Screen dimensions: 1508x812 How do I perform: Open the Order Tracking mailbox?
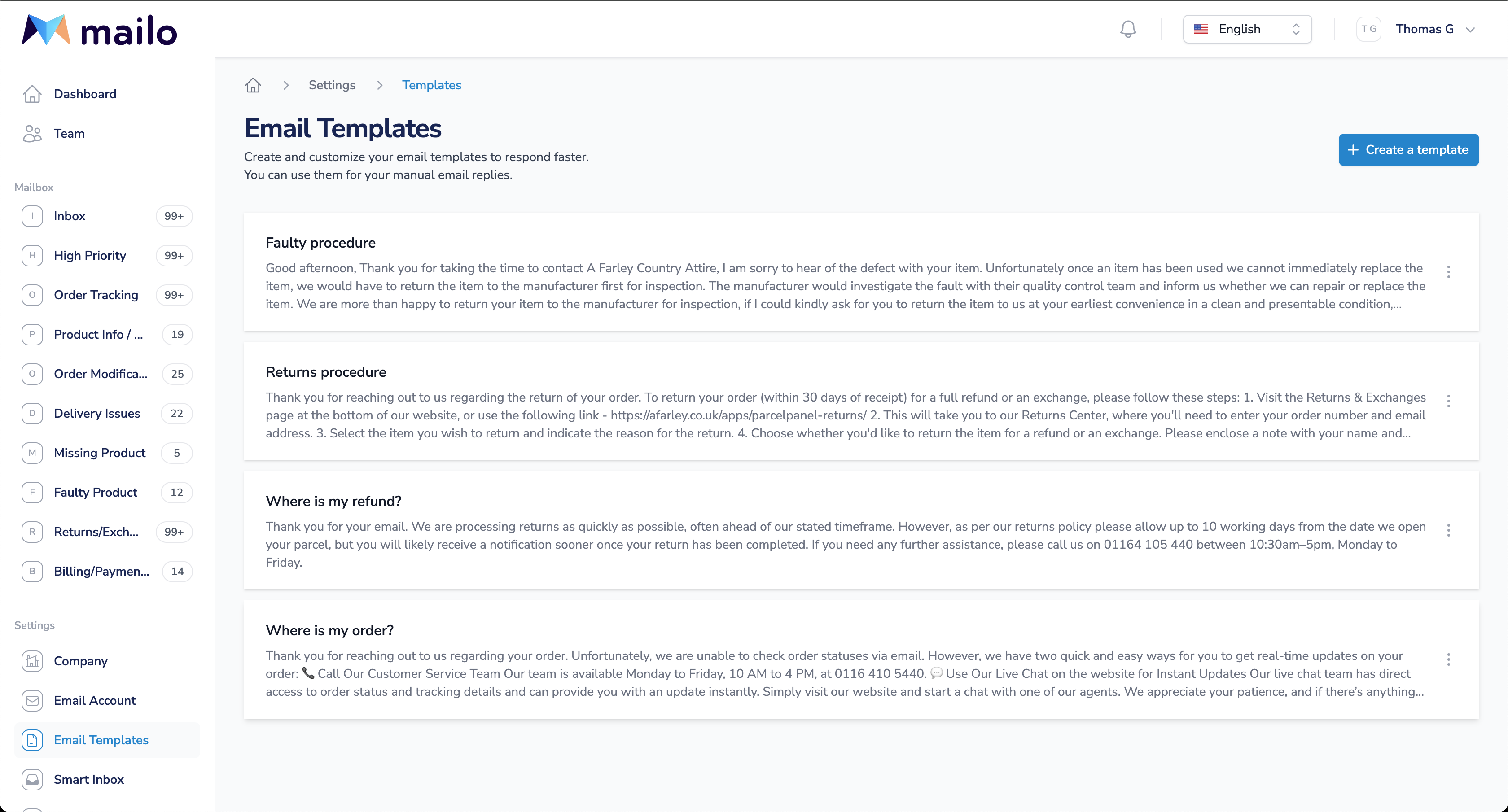pyautogui.click(x=96, y=295)
